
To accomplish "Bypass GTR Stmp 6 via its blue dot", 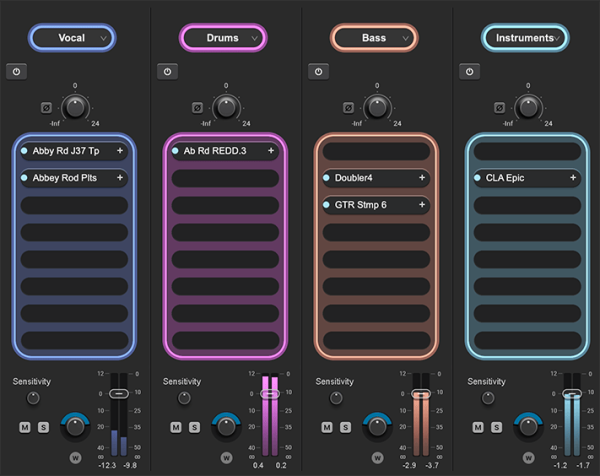I will pyautogui.click(x=326, y=205).
